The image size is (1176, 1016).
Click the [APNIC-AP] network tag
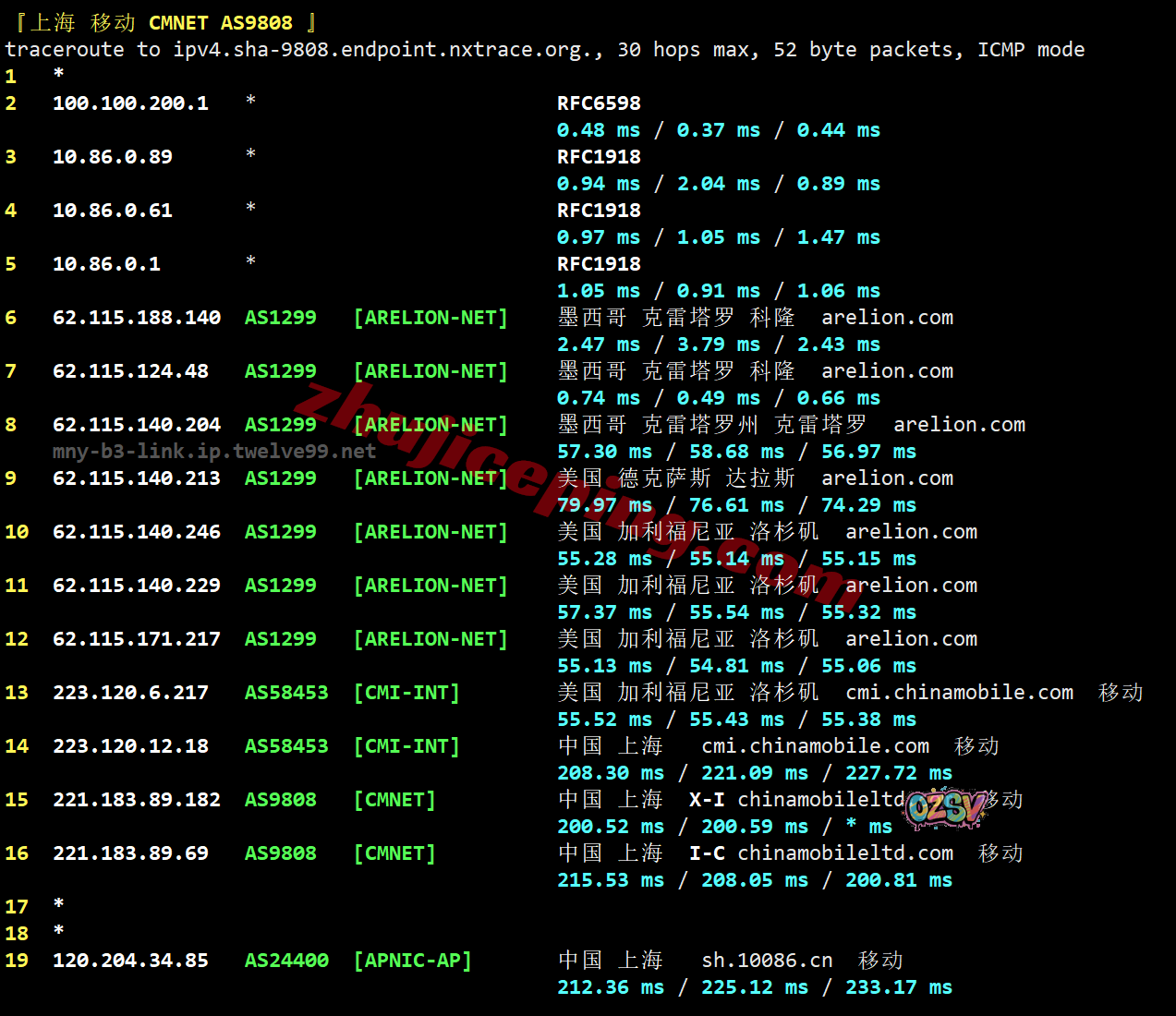(x=412, y=961)
